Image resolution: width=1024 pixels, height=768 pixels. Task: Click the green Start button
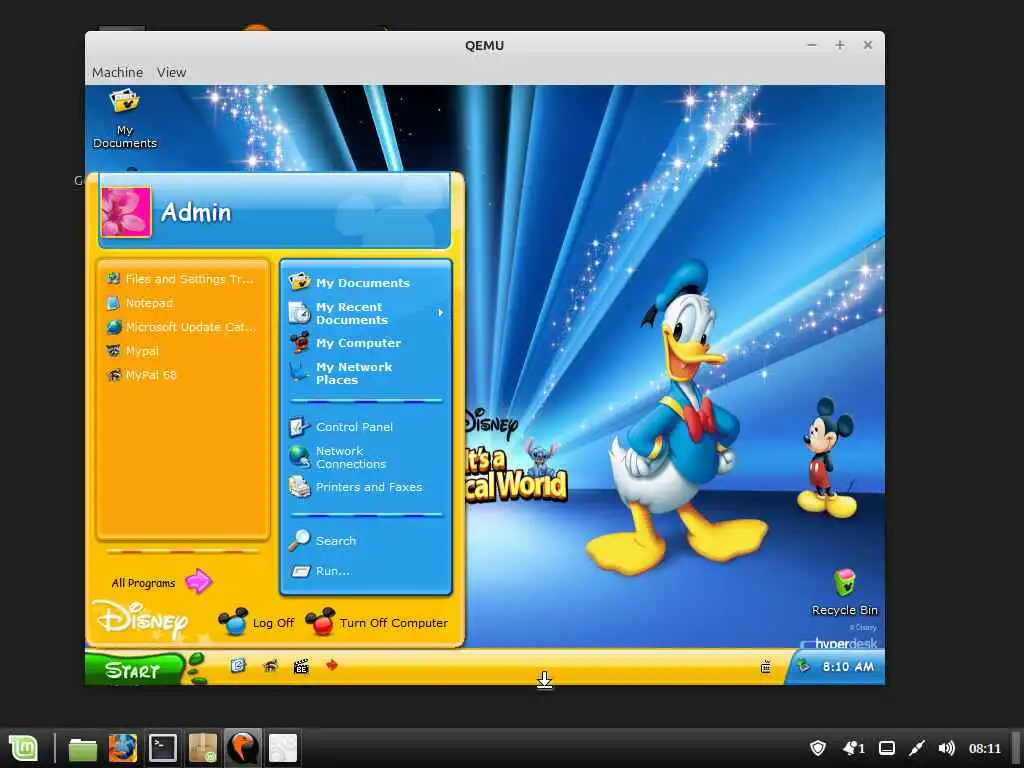[135, 669]
